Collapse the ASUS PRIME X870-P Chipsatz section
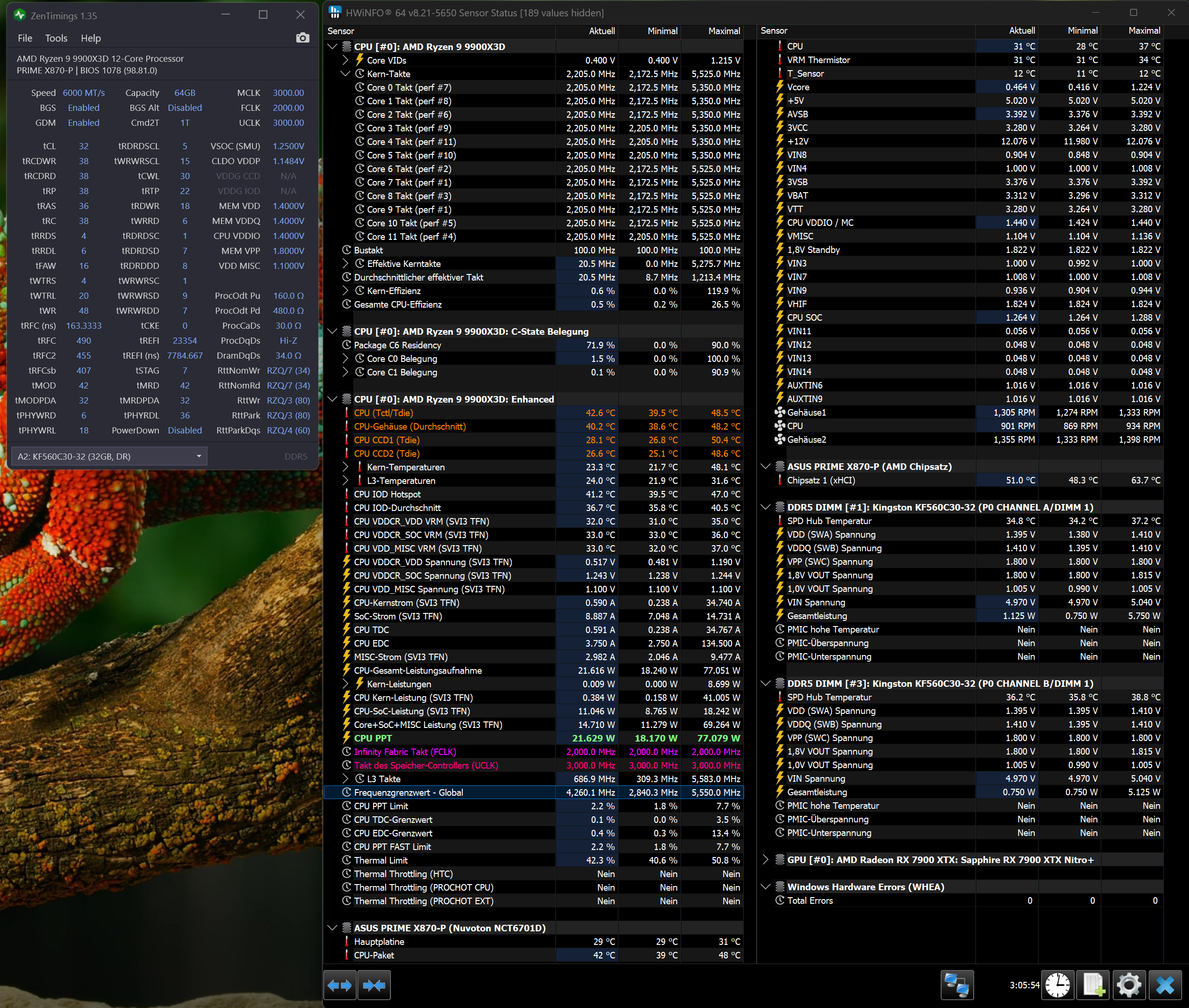The width and height of the screenshot is (1189, 1008). pos(766,466)
